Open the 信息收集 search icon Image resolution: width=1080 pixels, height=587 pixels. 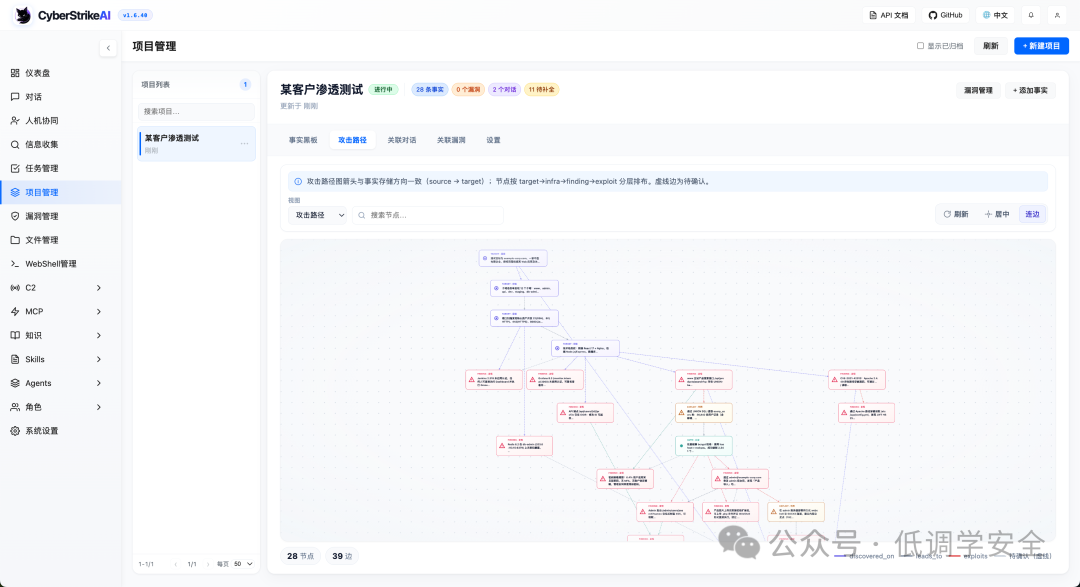pos(15,145)
